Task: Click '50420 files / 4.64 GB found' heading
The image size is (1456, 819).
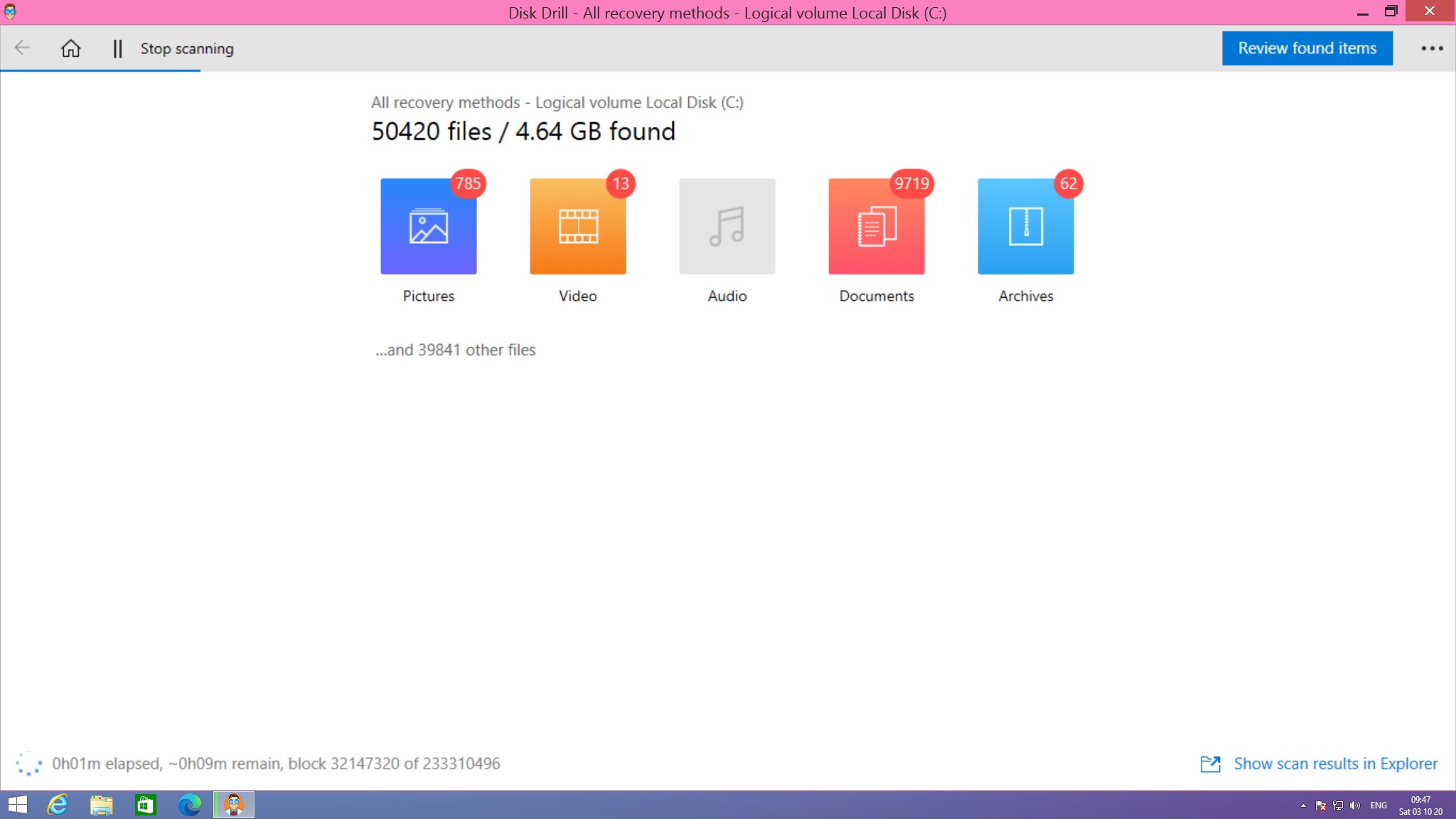Action: pos(523,132)
